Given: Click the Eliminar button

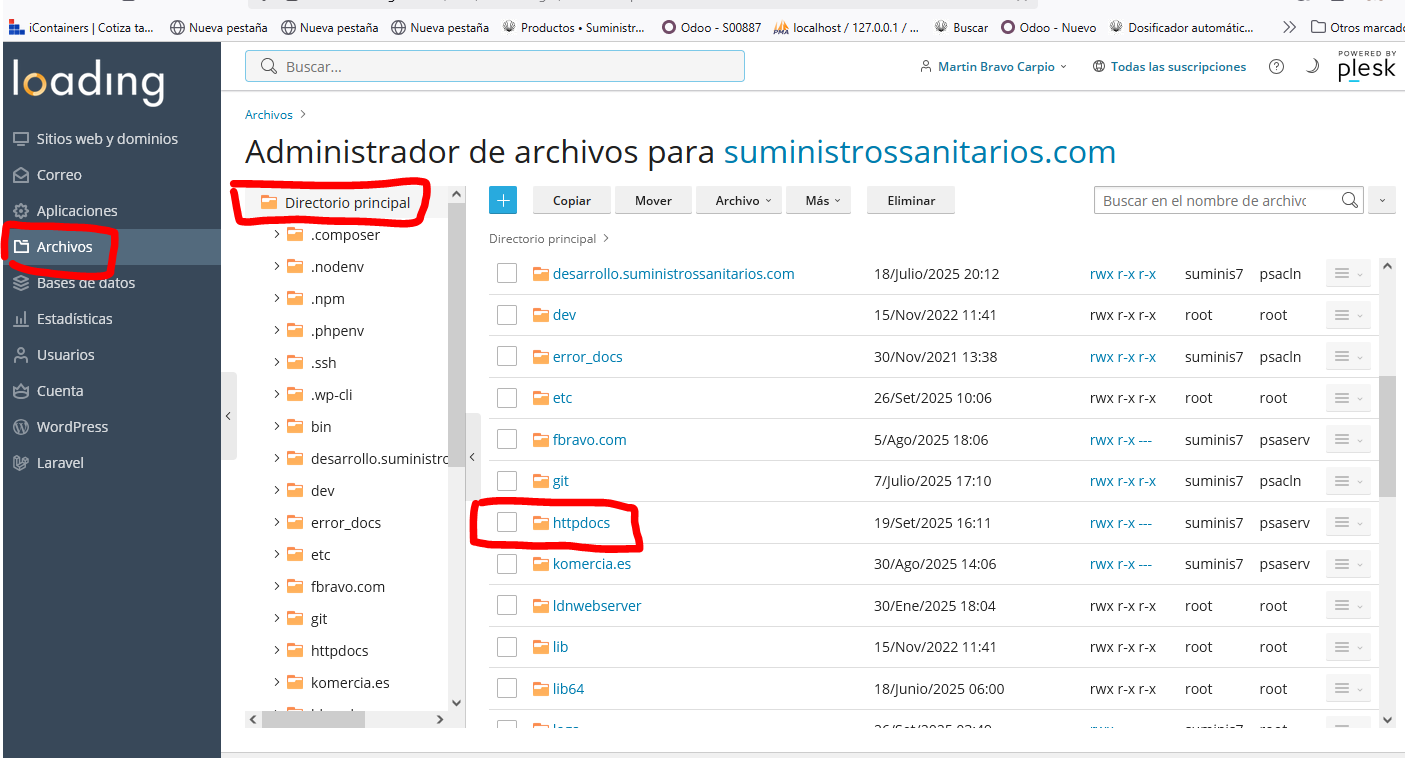Looking at the screenshot, I should 910,200.
